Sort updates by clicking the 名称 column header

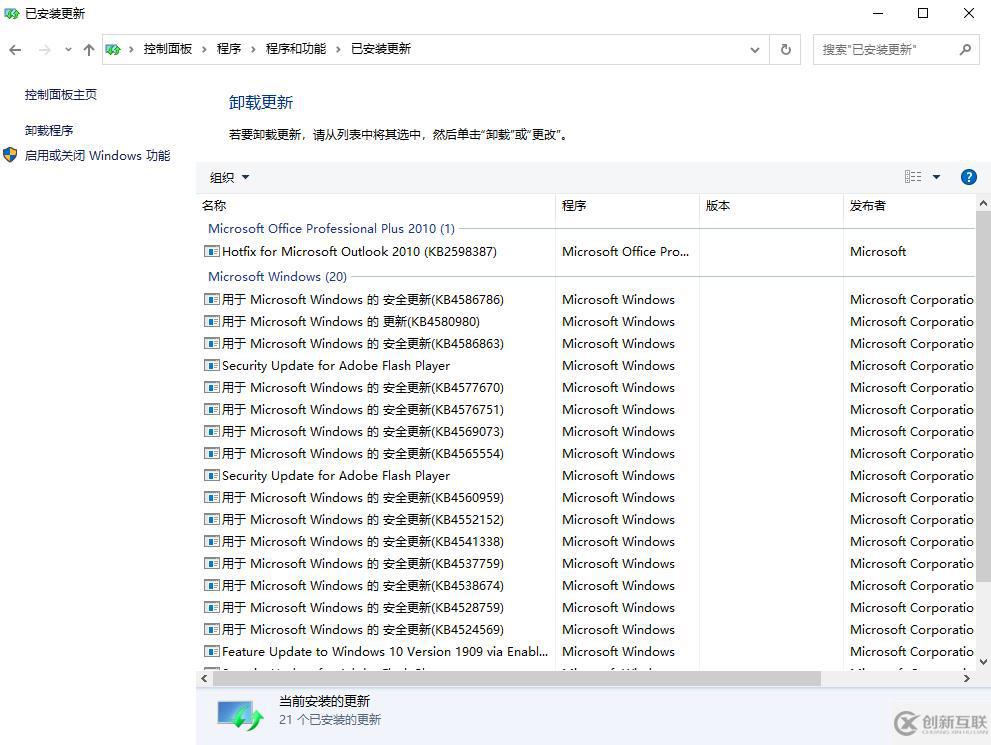[x=214, y=205]
